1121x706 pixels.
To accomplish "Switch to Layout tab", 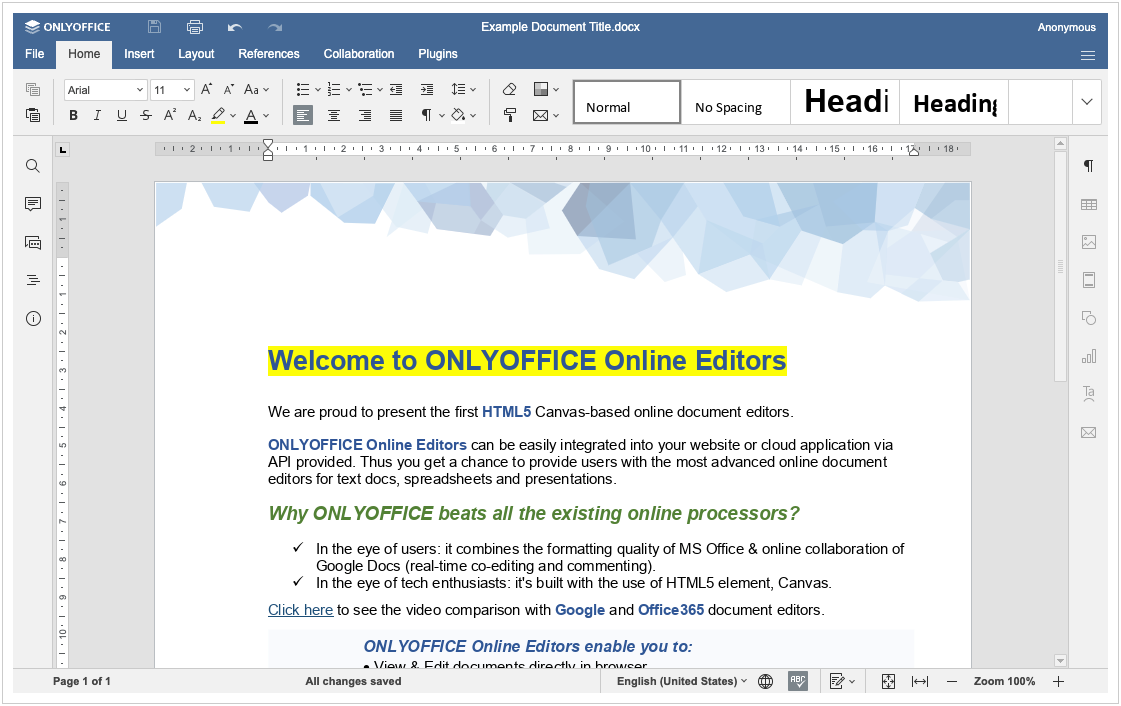I will (196, 54).
